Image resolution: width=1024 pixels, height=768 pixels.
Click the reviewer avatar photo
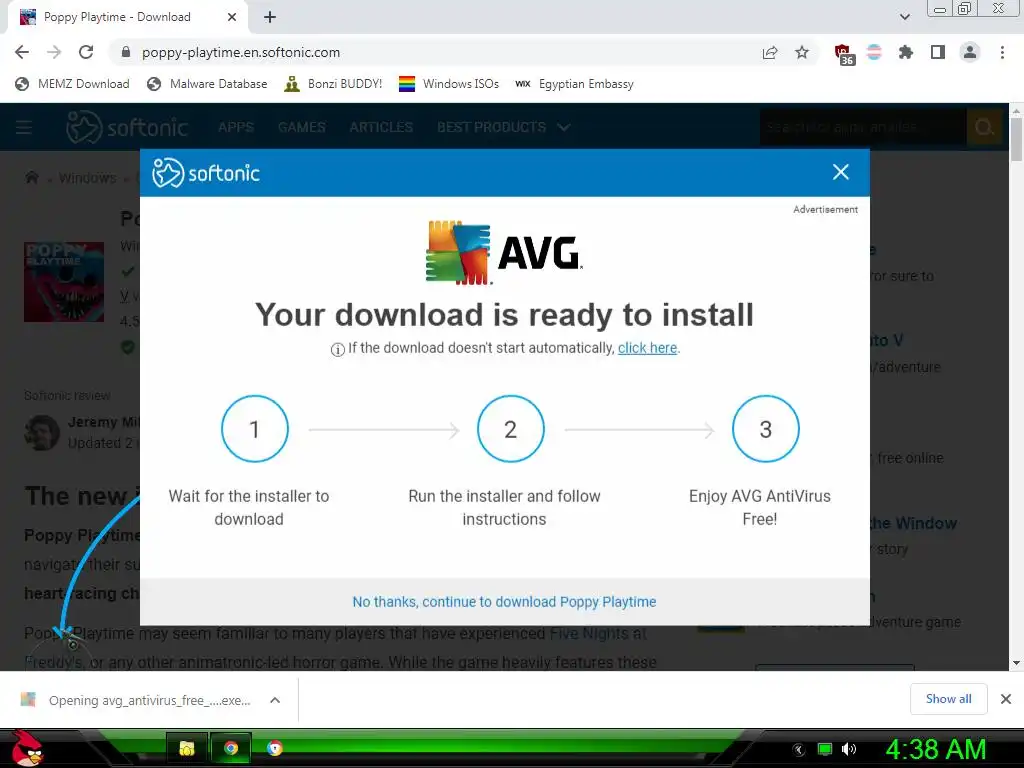point(42,432)
